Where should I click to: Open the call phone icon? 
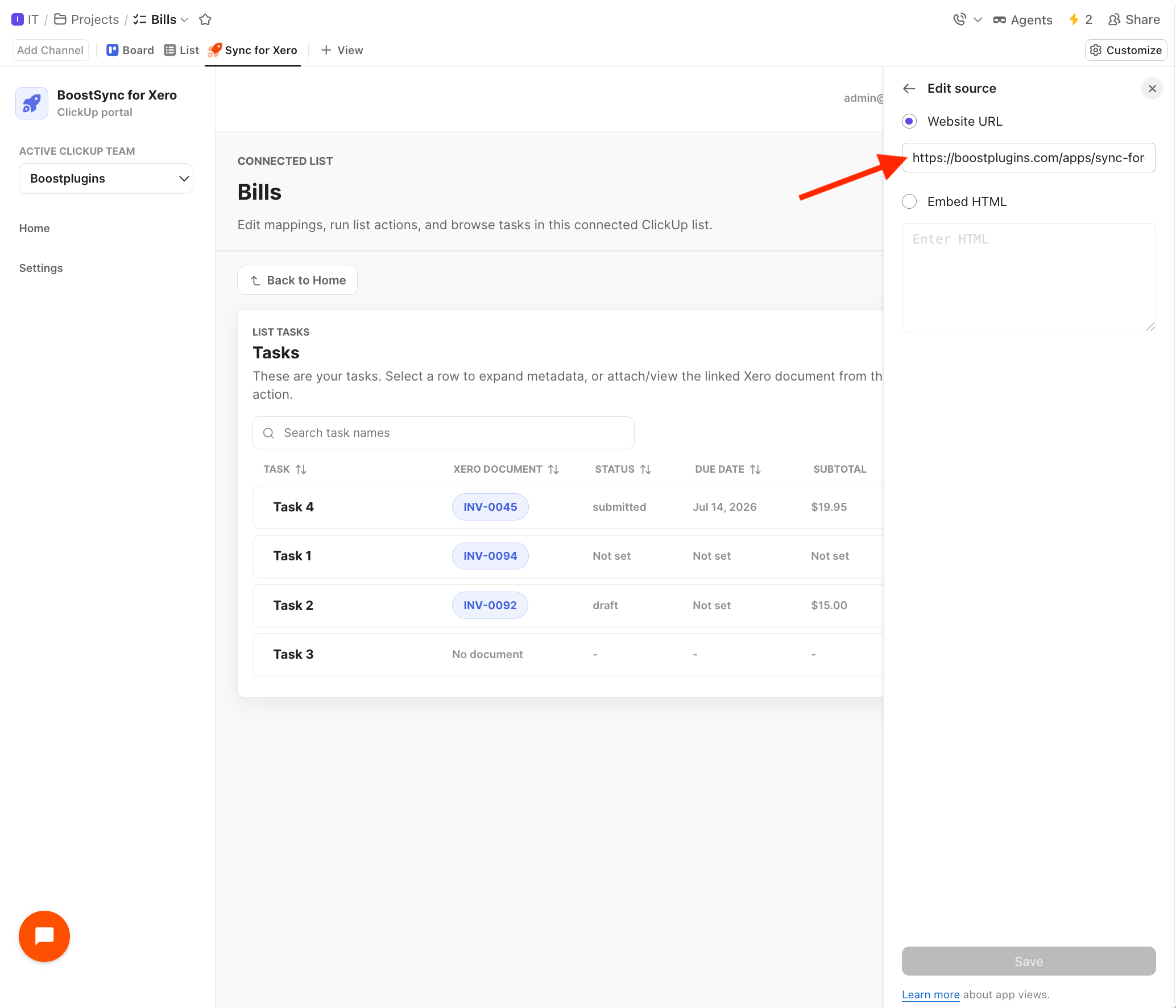(959, 19)
